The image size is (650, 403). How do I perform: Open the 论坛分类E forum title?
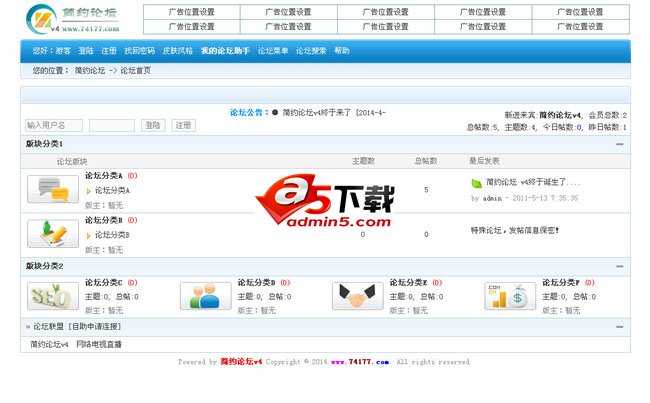click(x=408, y=283)
